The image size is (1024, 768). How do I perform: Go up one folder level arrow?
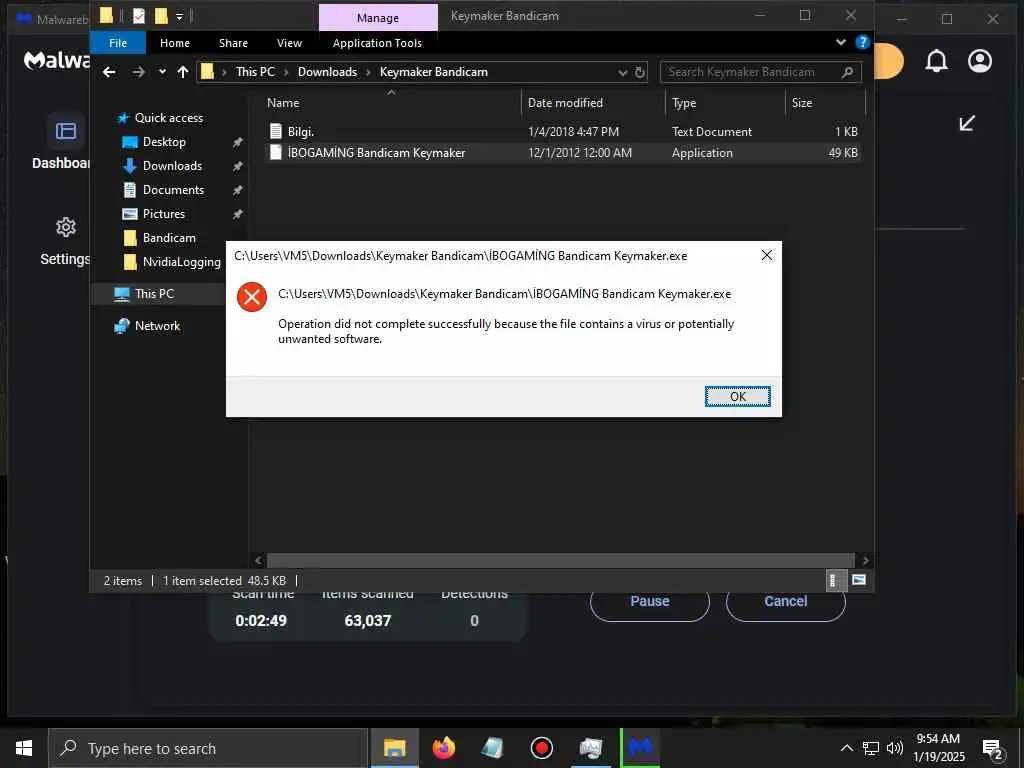click(x=183, y=72)
